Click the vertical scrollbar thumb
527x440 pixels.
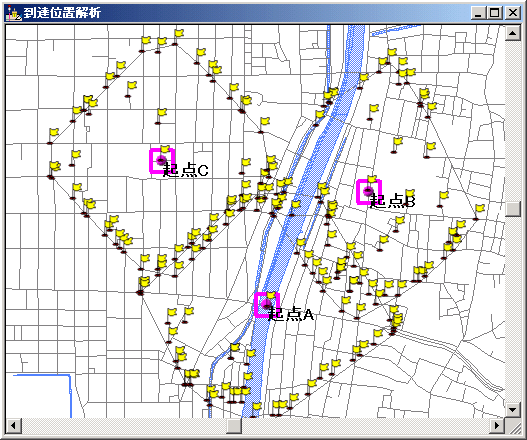pos(513,209)
